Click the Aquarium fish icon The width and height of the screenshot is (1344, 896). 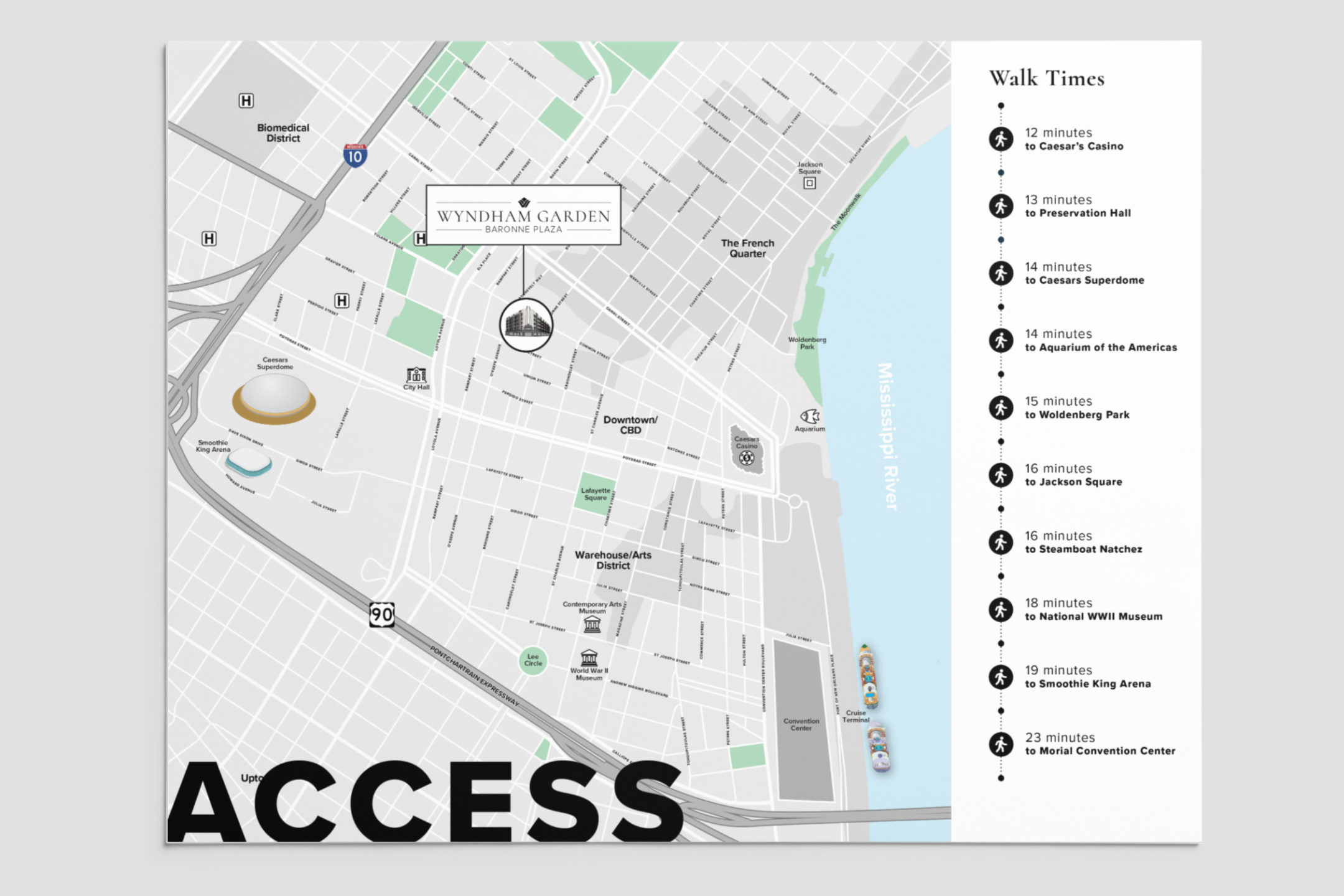(809, 416)
